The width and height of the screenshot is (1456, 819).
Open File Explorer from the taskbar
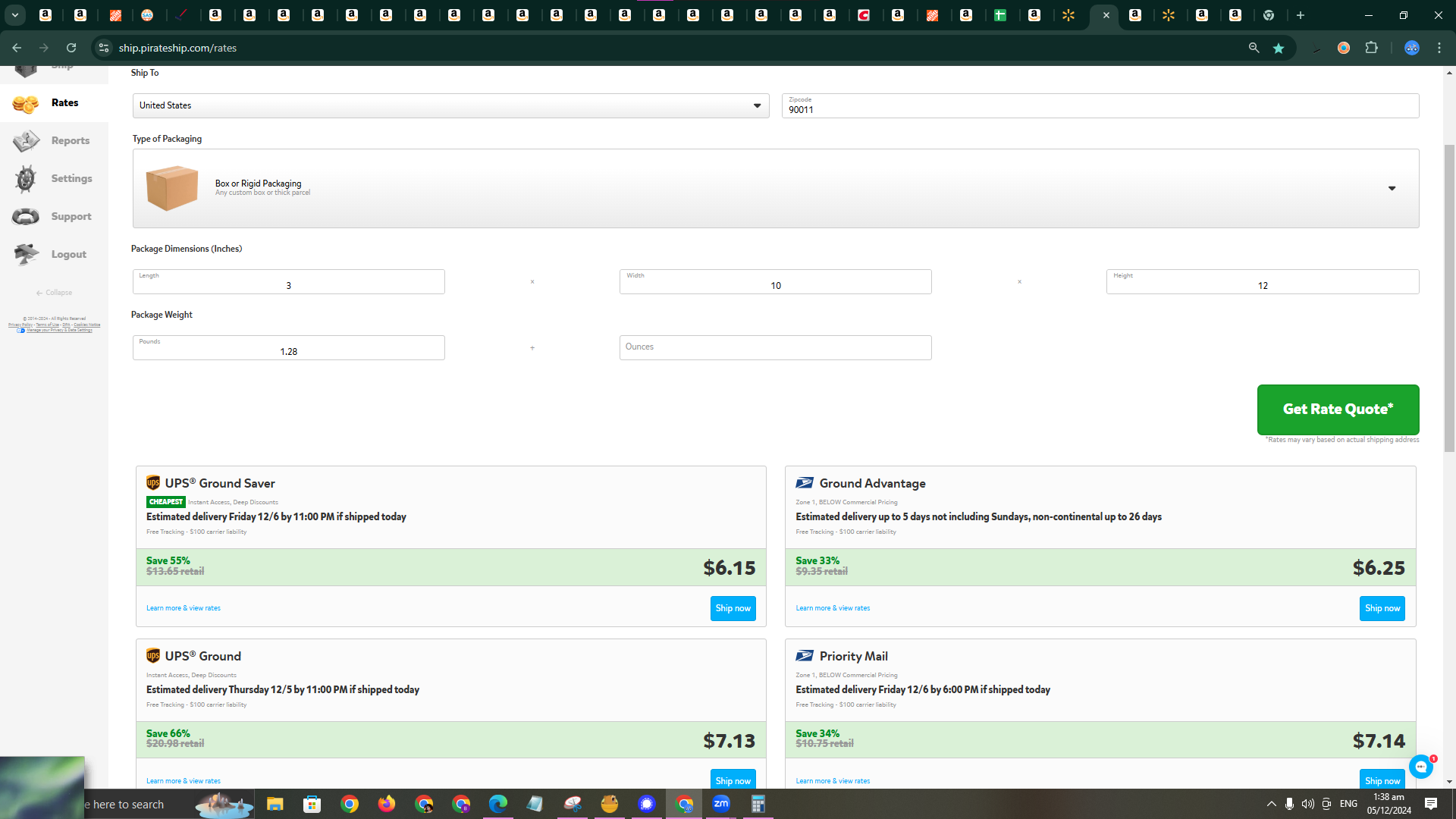[275, 804]
